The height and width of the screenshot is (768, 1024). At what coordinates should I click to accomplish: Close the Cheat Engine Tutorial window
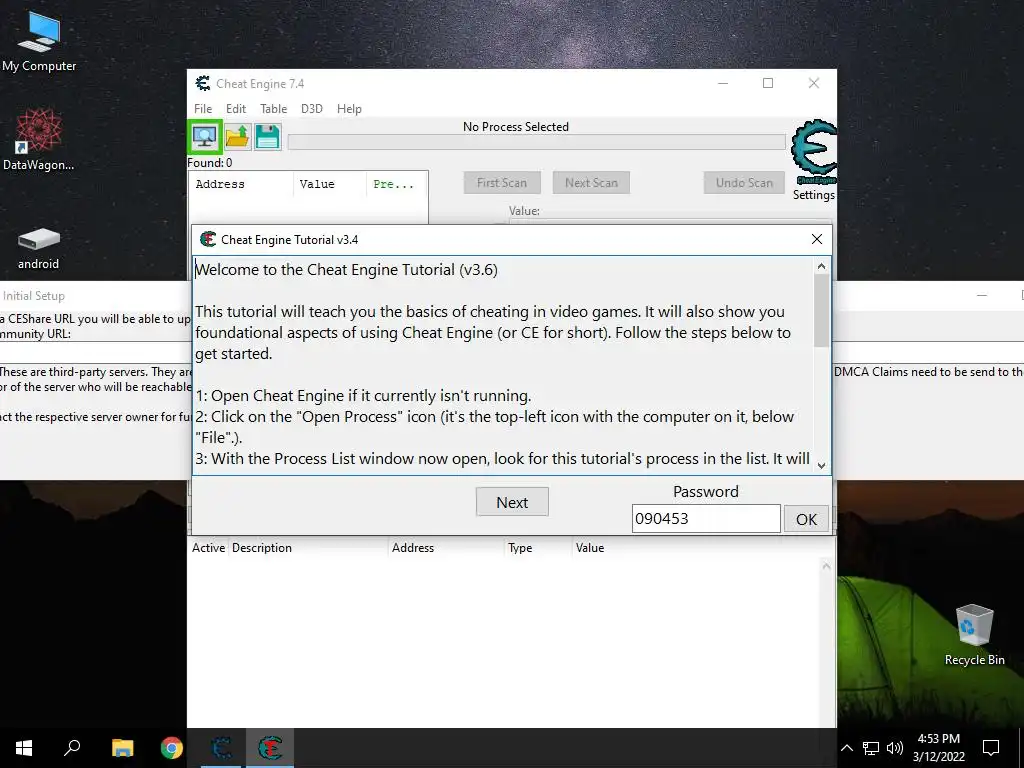point(816,239)
